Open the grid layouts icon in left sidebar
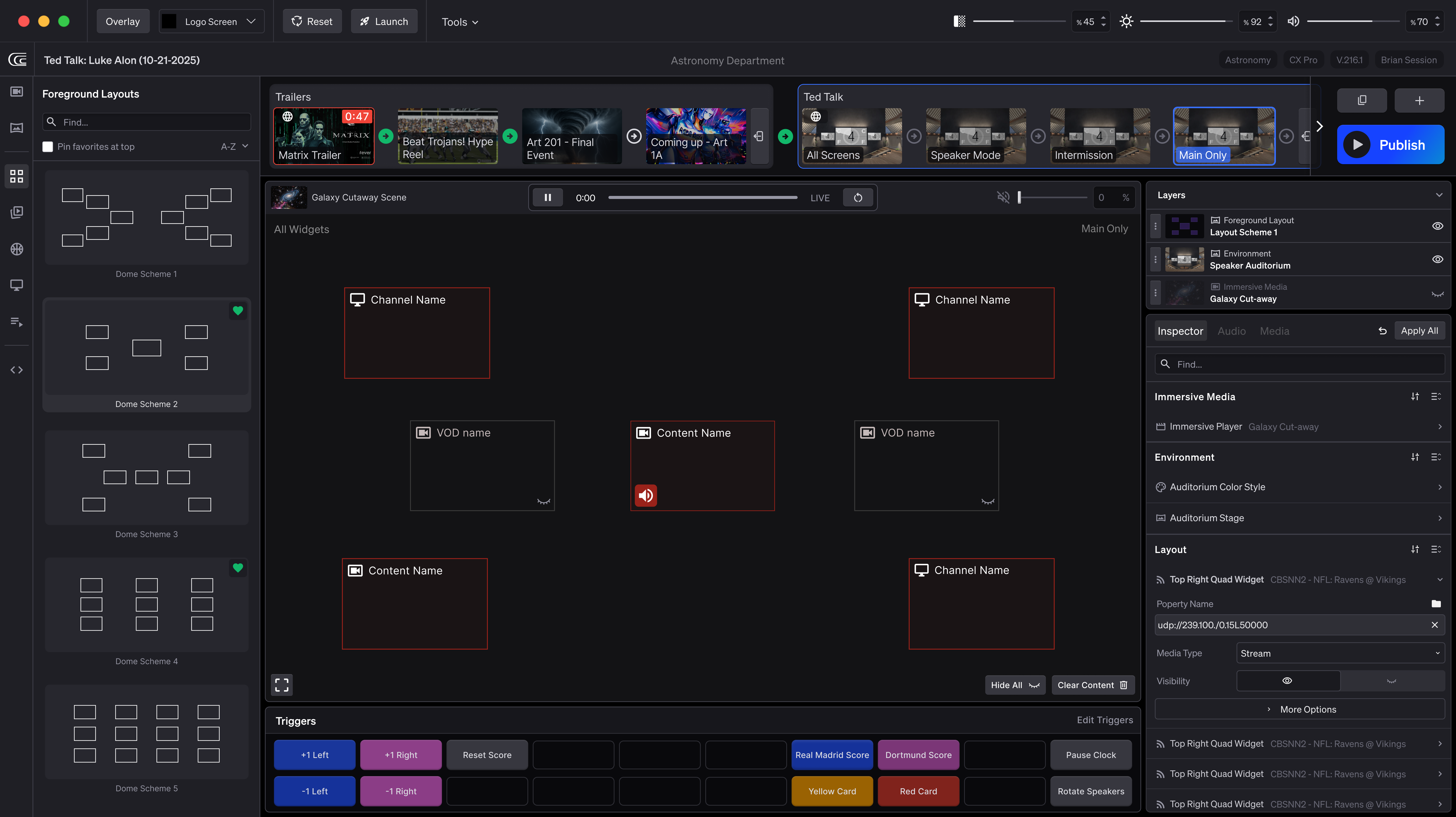The image size is (1456, 817). 16,176
